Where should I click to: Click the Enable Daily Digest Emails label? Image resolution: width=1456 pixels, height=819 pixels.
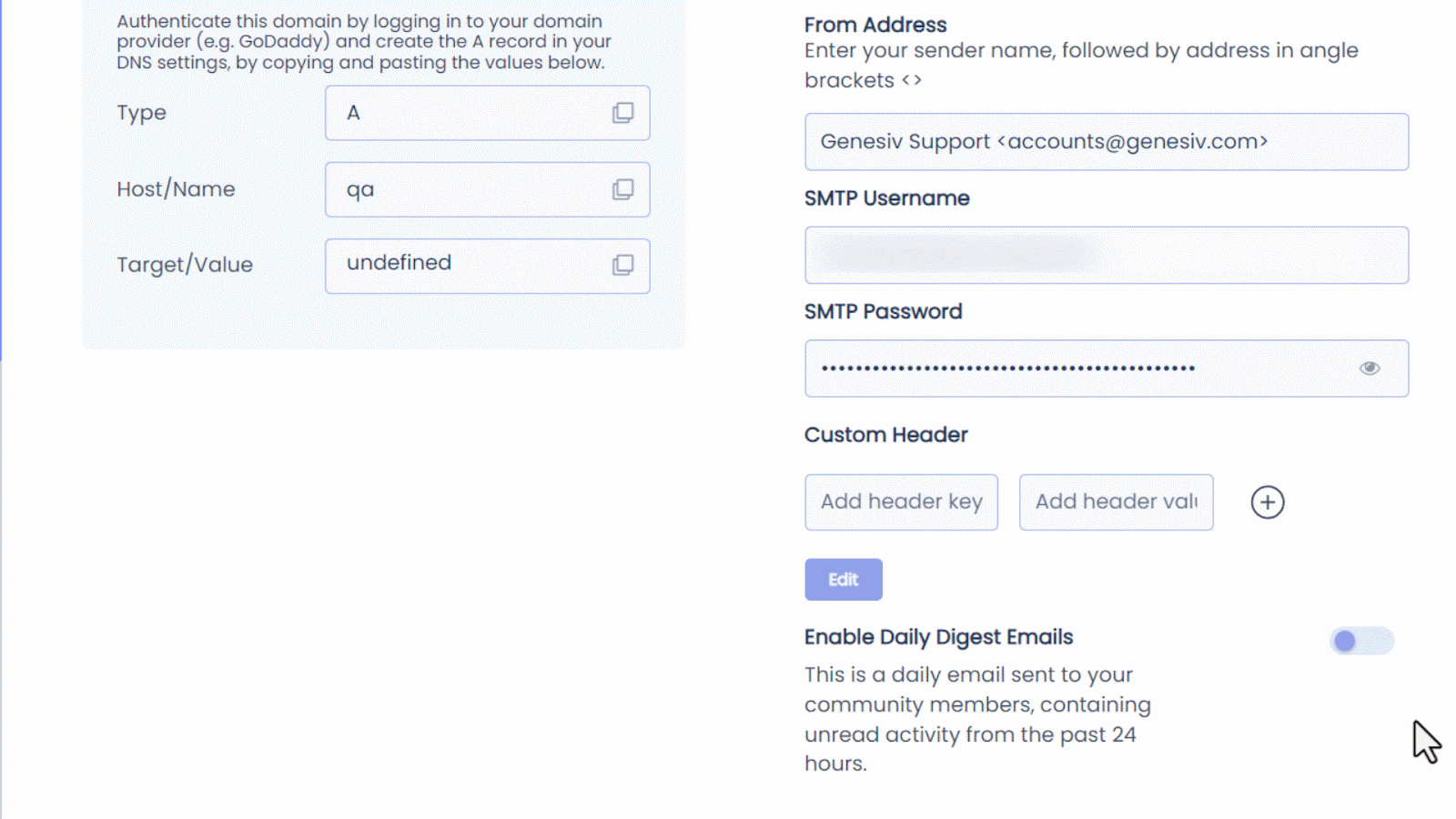(x=938, y=637)
